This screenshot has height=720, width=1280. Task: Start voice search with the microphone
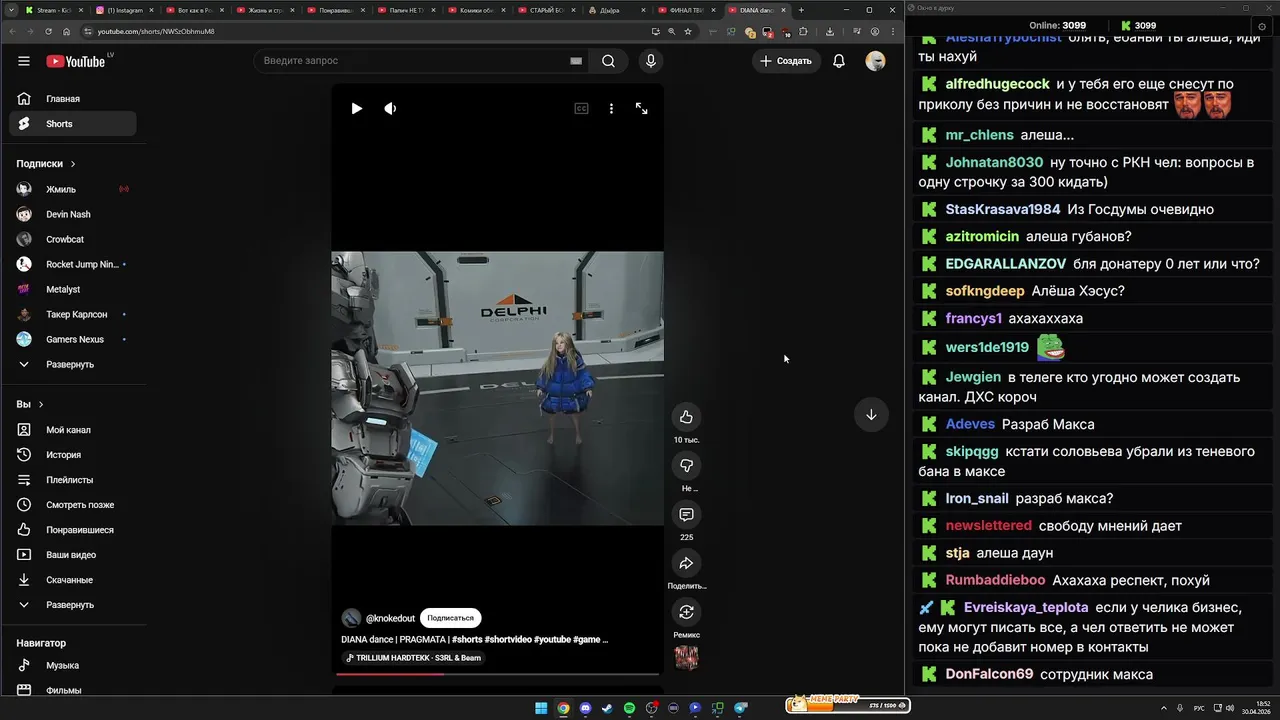coord(651,61)
